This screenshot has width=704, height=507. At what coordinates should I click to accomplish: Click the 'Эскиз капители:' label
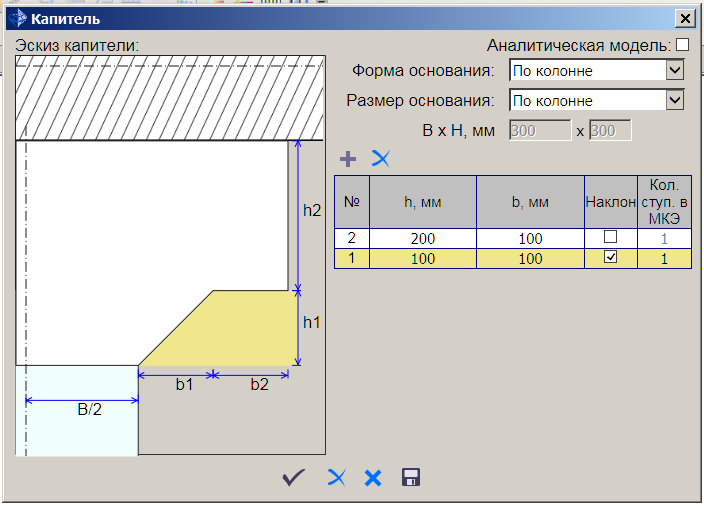[77, 45]
